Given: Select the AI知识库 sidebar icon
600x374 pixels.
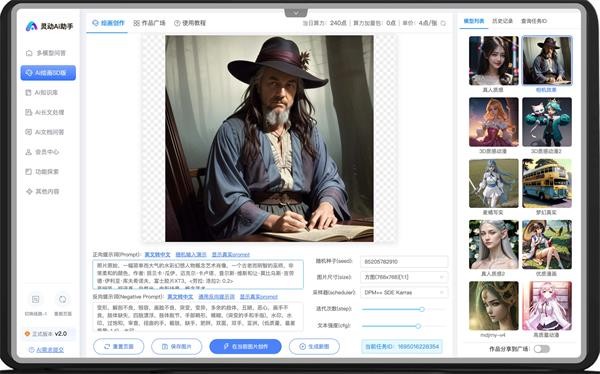Looking at the screenshot, I should (28, 93).
